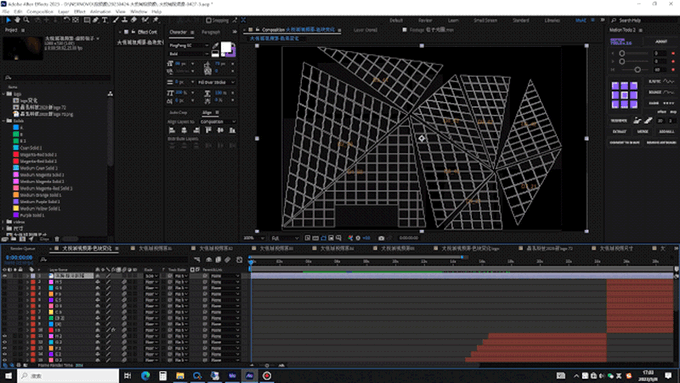
Task: Switch to the Paragraph panel tab
Action: pos(211,32)
